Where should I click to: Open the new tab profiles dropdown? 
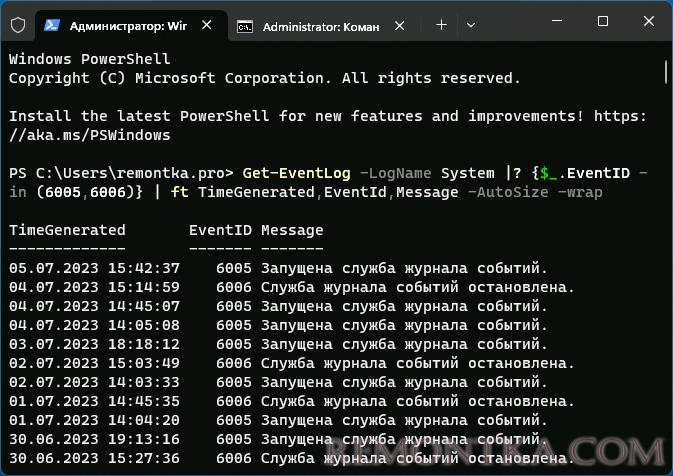point(471,25)
